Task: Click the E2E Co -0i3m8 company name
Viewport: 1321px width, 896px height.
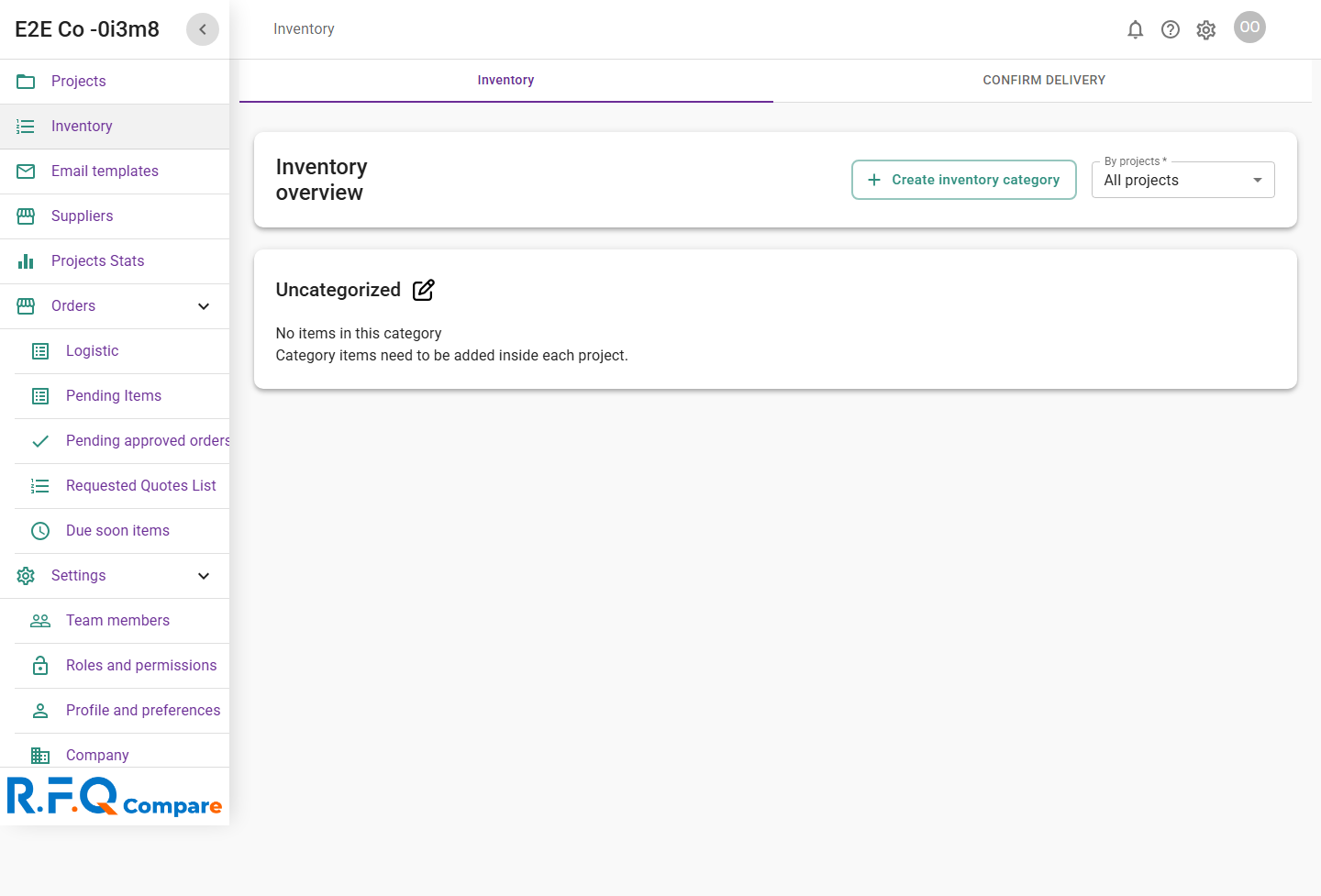Action: tap(87, 29)
